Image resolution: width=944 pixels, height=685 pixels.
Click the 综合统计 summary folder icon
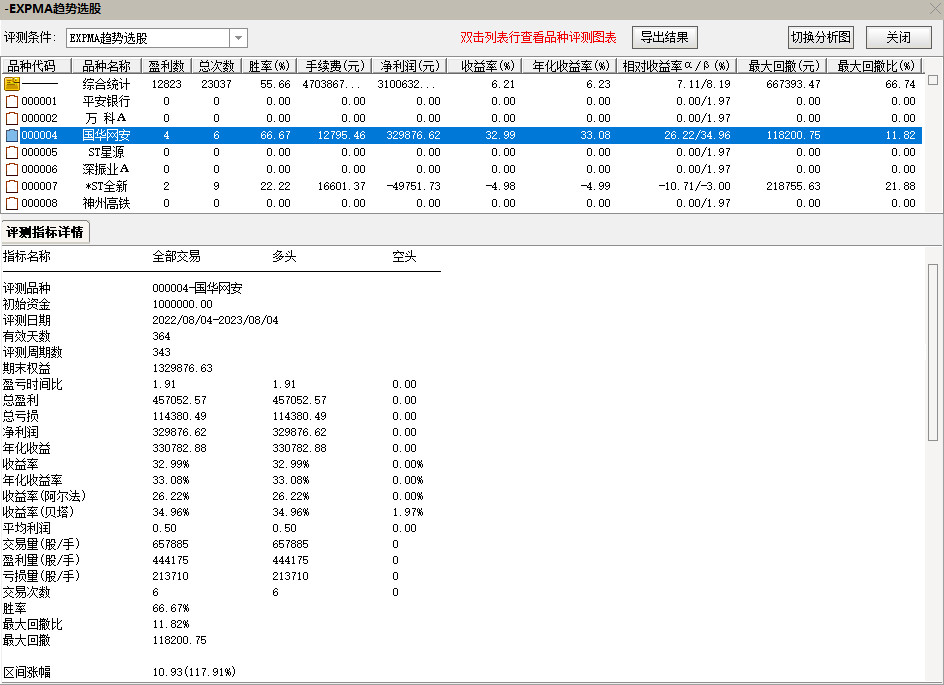pos(12,84)
